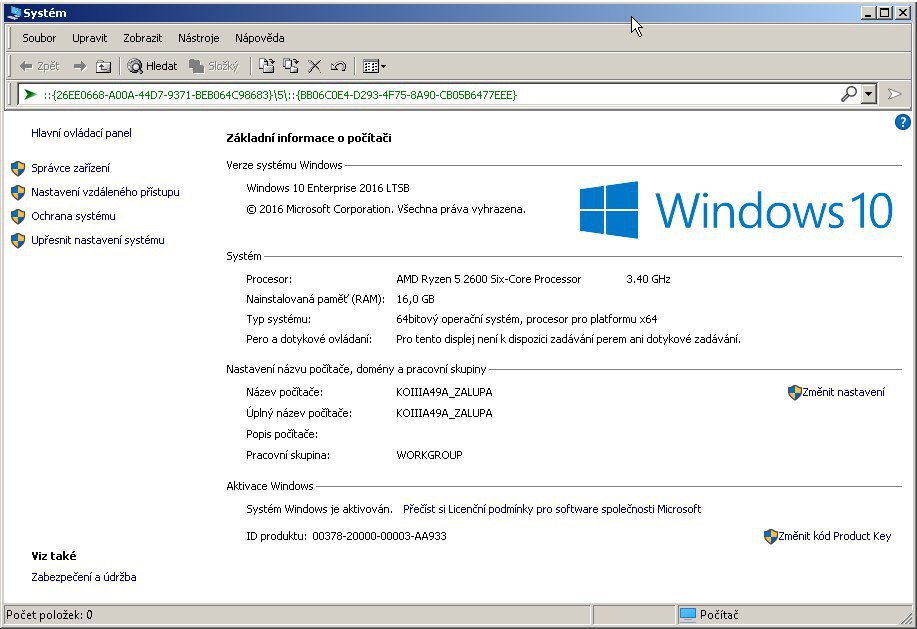Open Upřesnit nastavení systému link
Image resolution: width=917 pixels, height=629 pixels.
[x=98, y=240]
